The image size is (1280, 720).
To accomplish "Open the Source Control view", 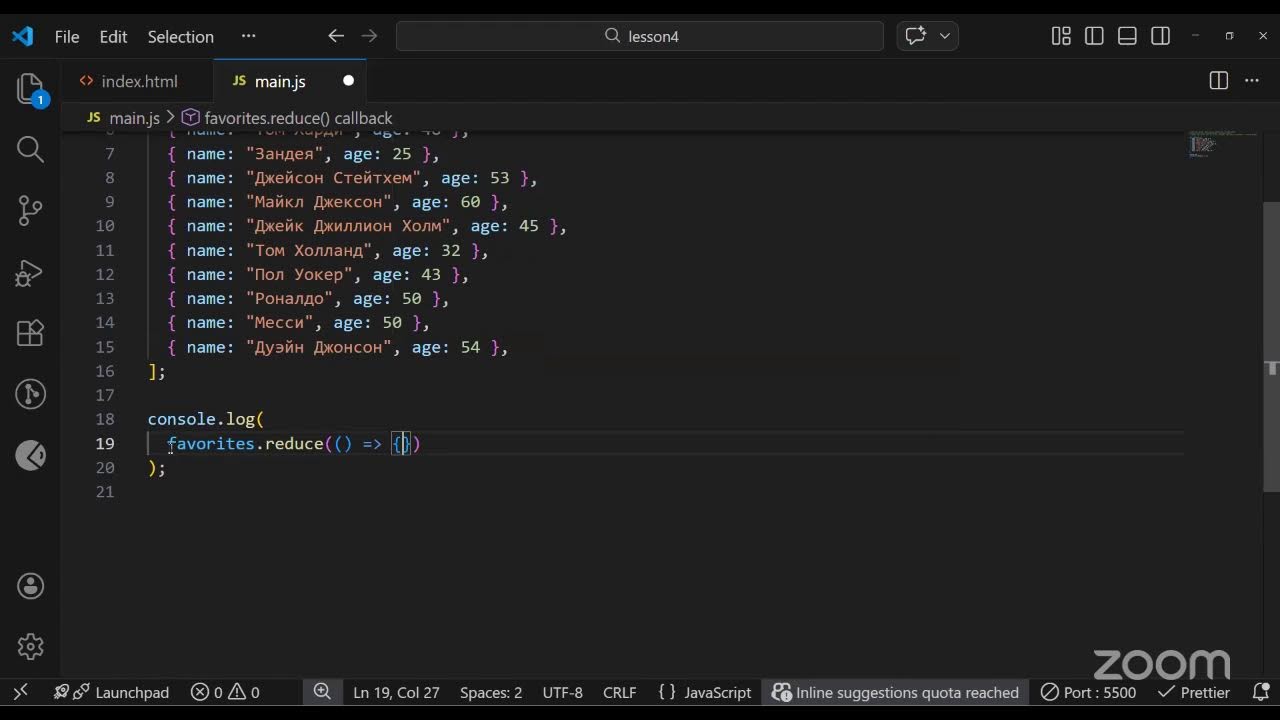I will (x=31, y=210).
